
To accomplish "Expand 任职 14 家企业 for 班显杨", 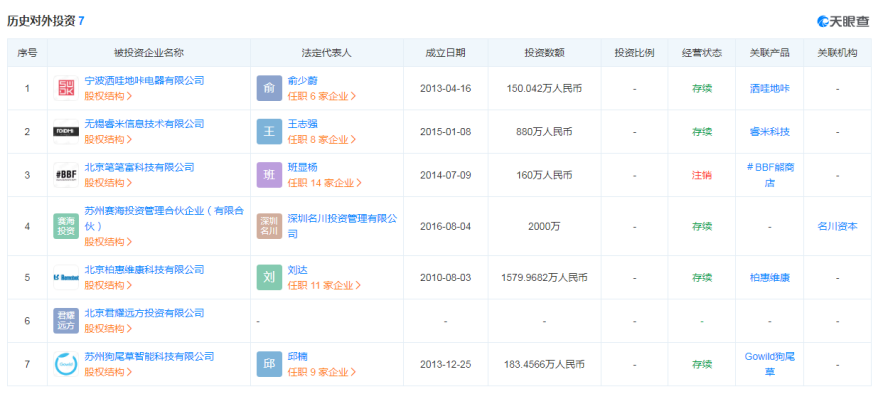I will 324,183.
